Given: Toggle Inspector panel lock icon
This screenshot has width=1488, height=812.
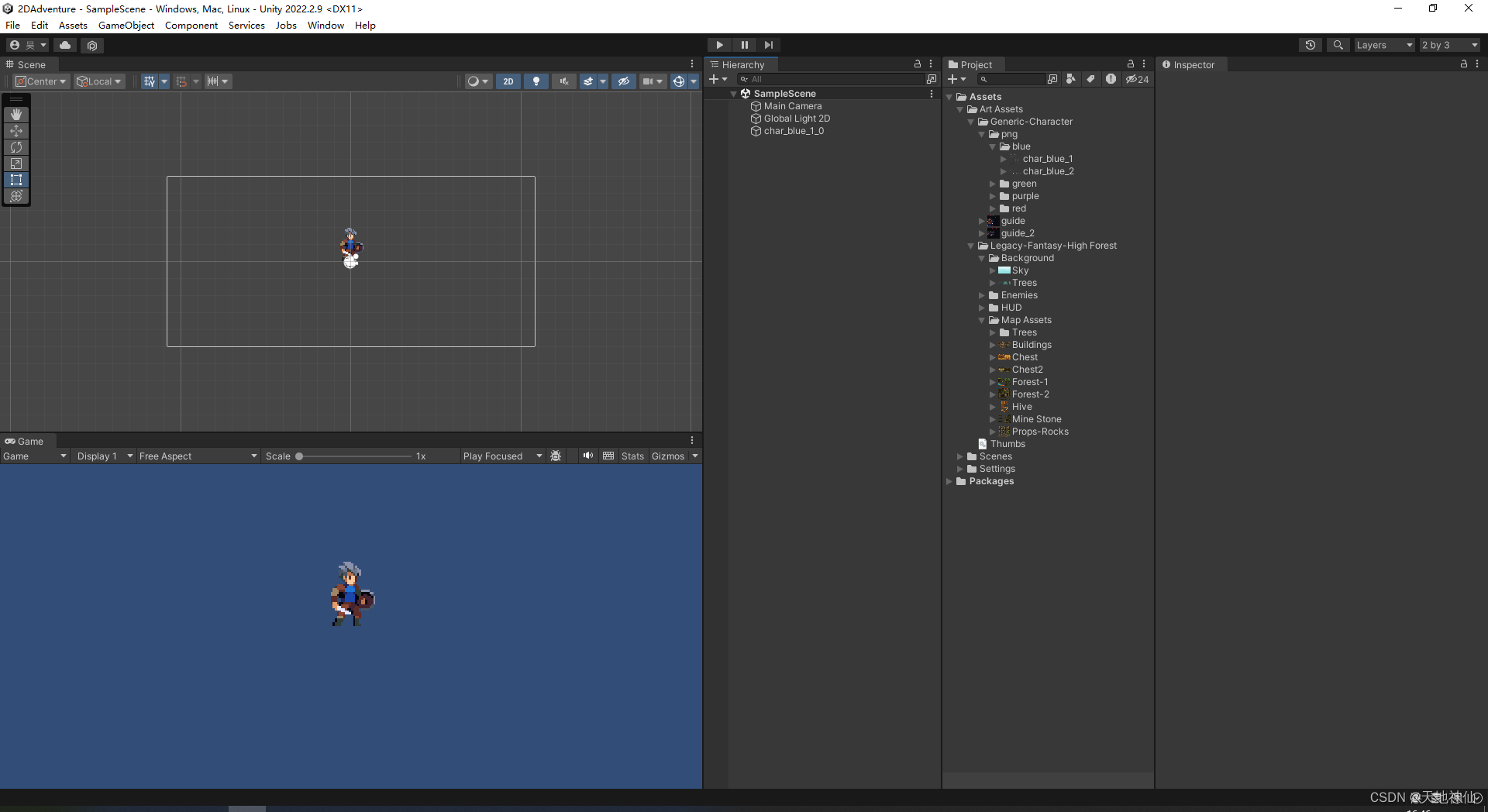Looking at the screenshot, I should click(1464, 64).
